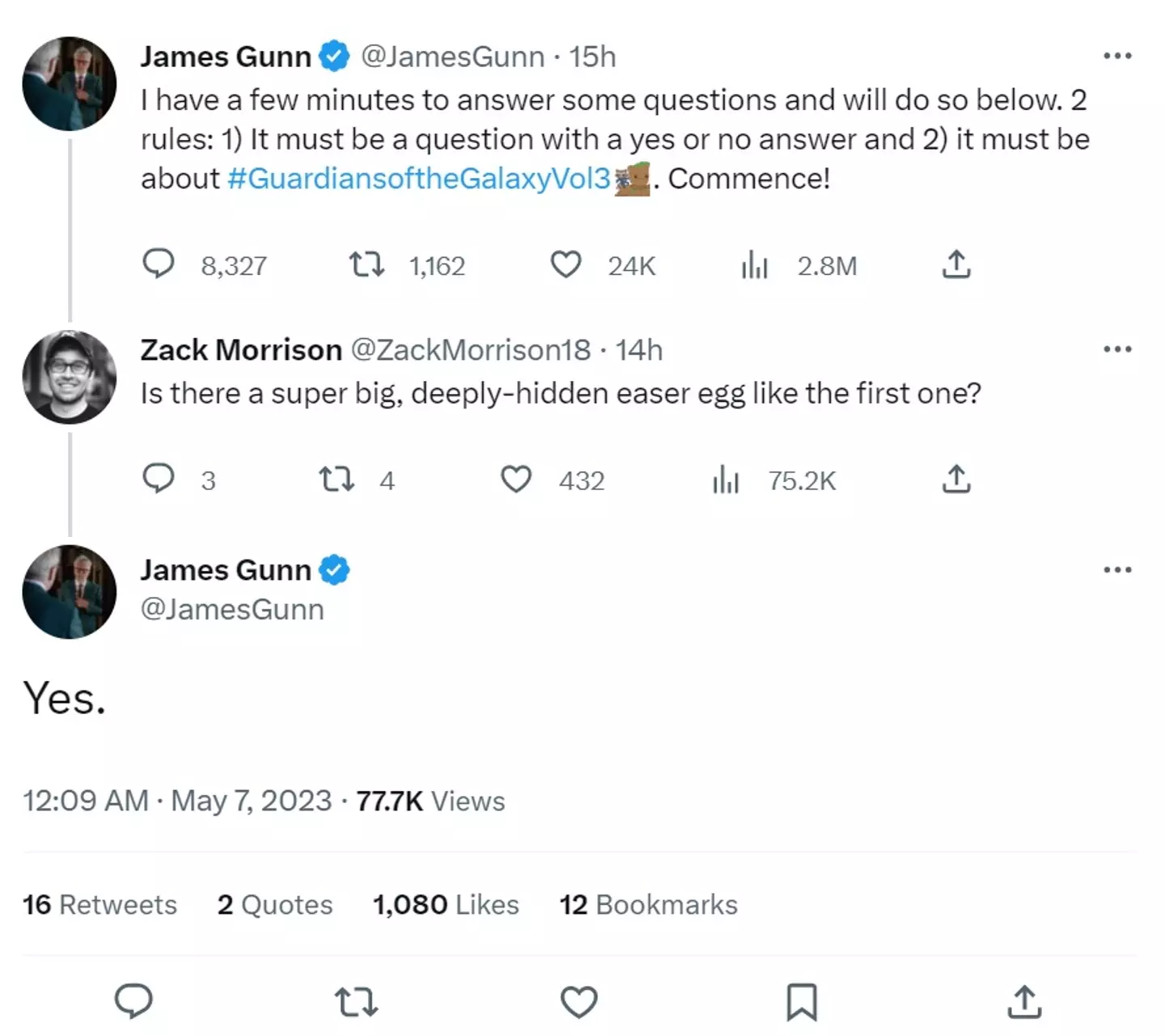The image size is (1165, 1036).
Task: Click the share upload icon in the bottom bar
Action: [x=1023, y=1003]
